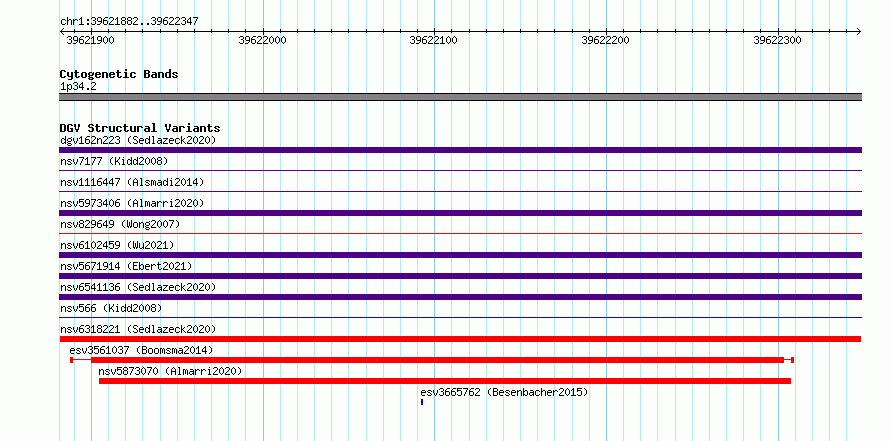This screenshot has width=890, height=441.
Task: Click esv3665762 (Besenbacher2015) label
Action: click(504, 392)
